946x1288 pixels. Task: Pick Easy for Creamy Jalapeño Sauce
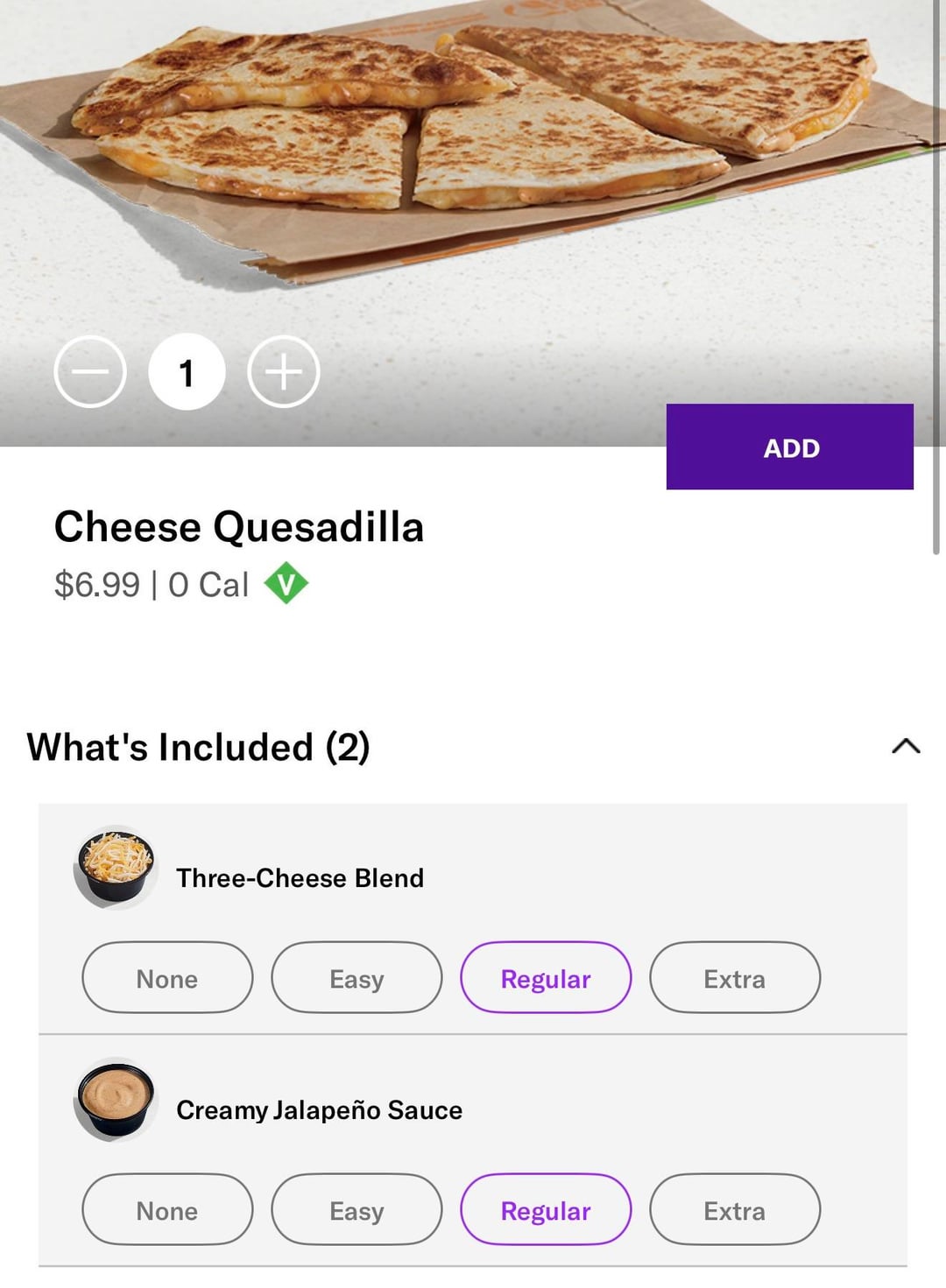pos(357,1210)
